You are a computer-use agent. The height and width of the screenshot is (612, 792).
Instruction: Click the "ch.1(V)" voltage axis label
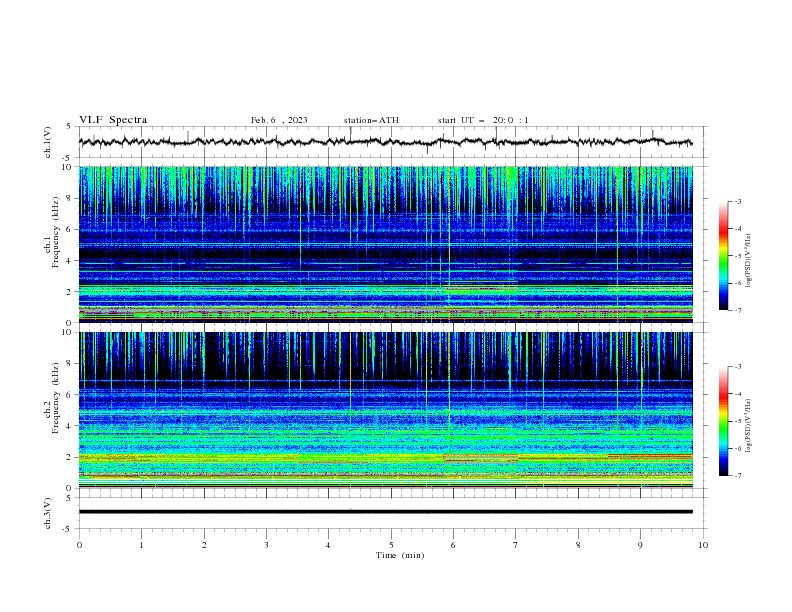pyautogui.click(x=48, y=142)
